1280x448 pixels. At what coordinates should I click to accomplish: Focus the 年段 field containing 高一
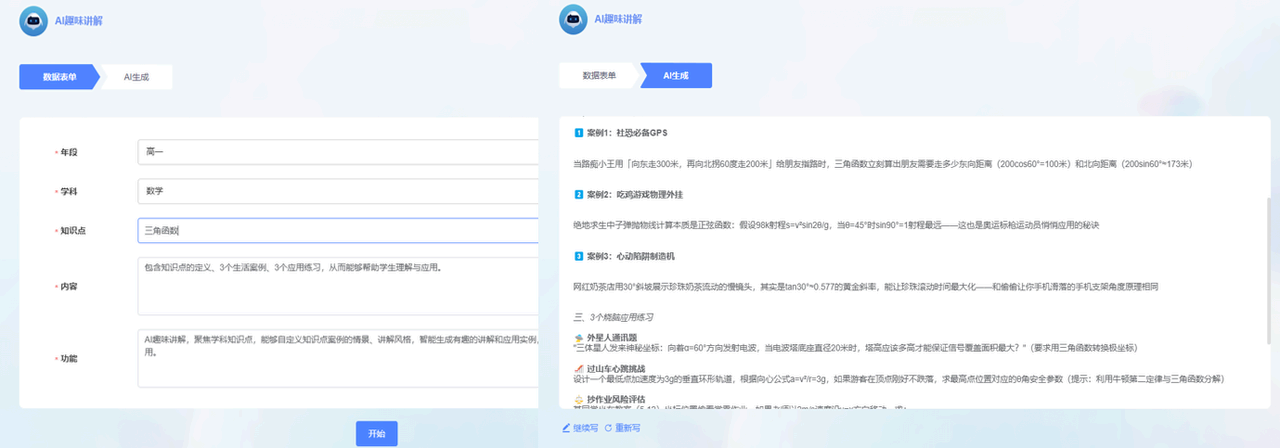point(338,151)
